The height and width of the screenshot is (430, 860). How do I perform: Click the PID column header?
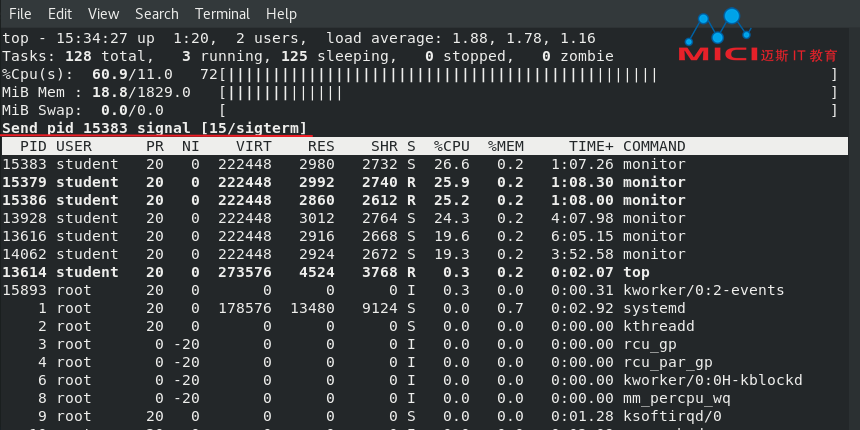click(33, 146)
